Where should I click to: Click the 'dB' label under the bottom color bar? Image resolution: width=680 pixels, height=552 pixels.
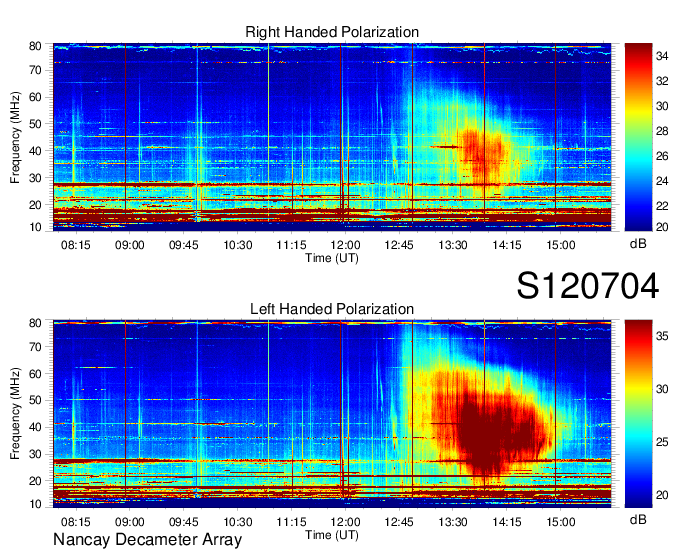coord(638,519)
